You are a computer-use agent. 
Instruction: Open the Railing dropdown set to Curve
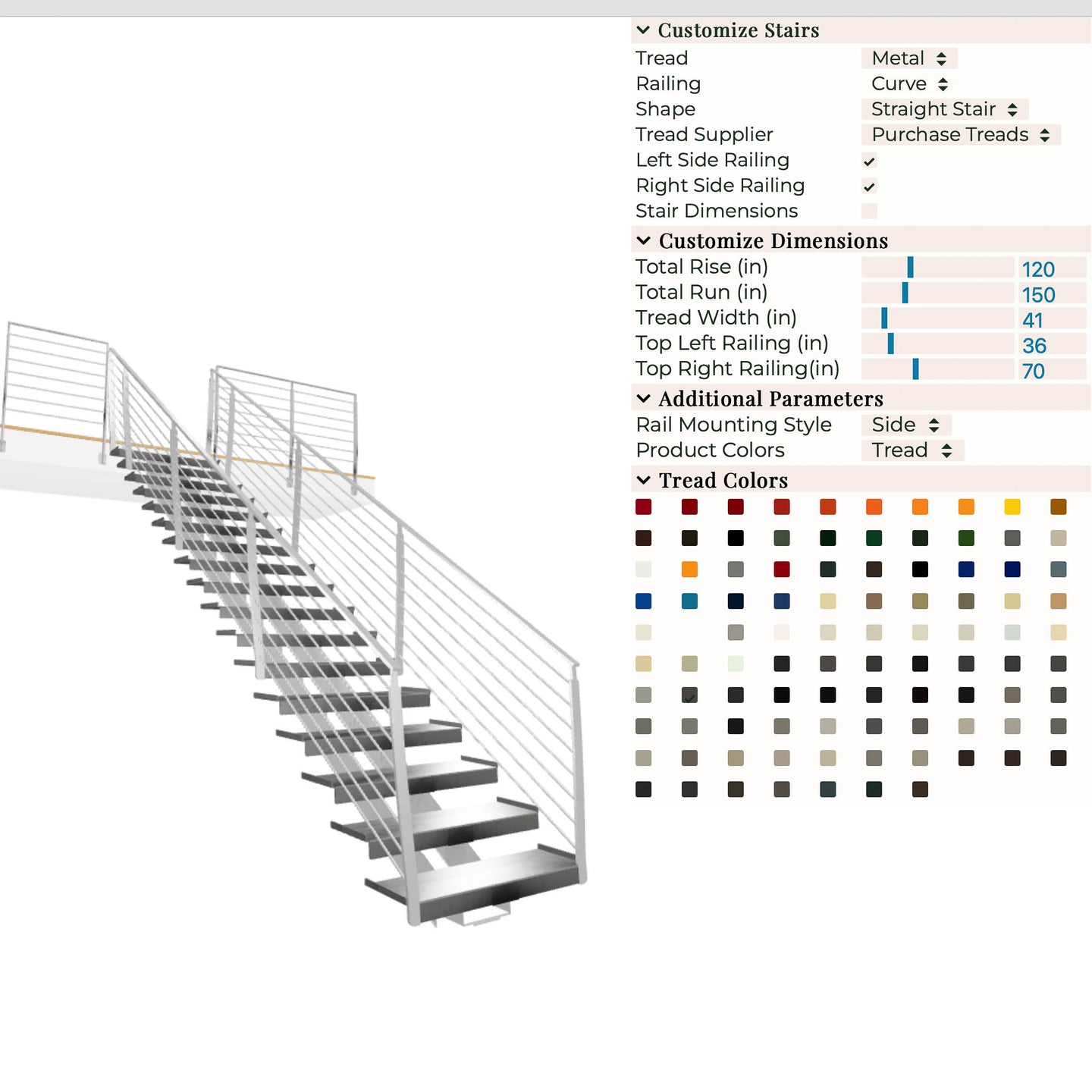pyautogui.click(x=909, y=84)
